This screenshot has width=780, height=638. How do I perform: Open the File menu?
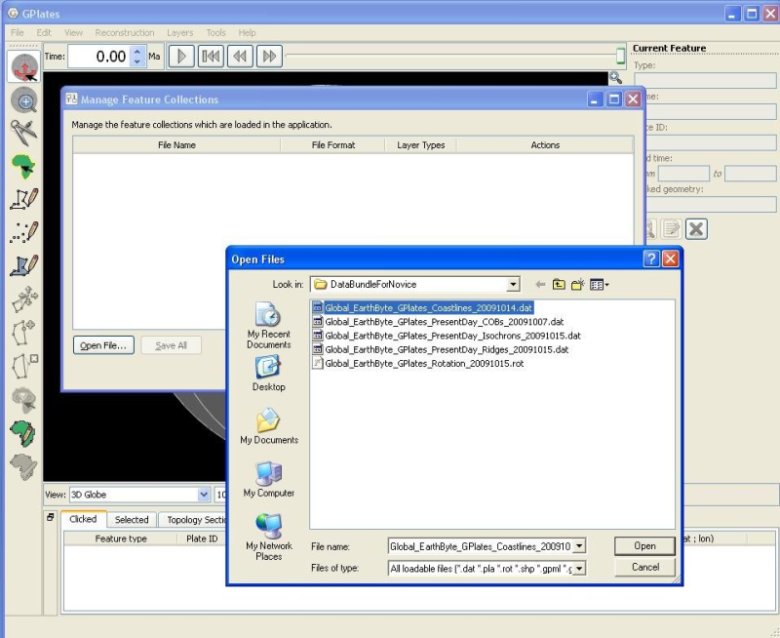coord(17,32)
